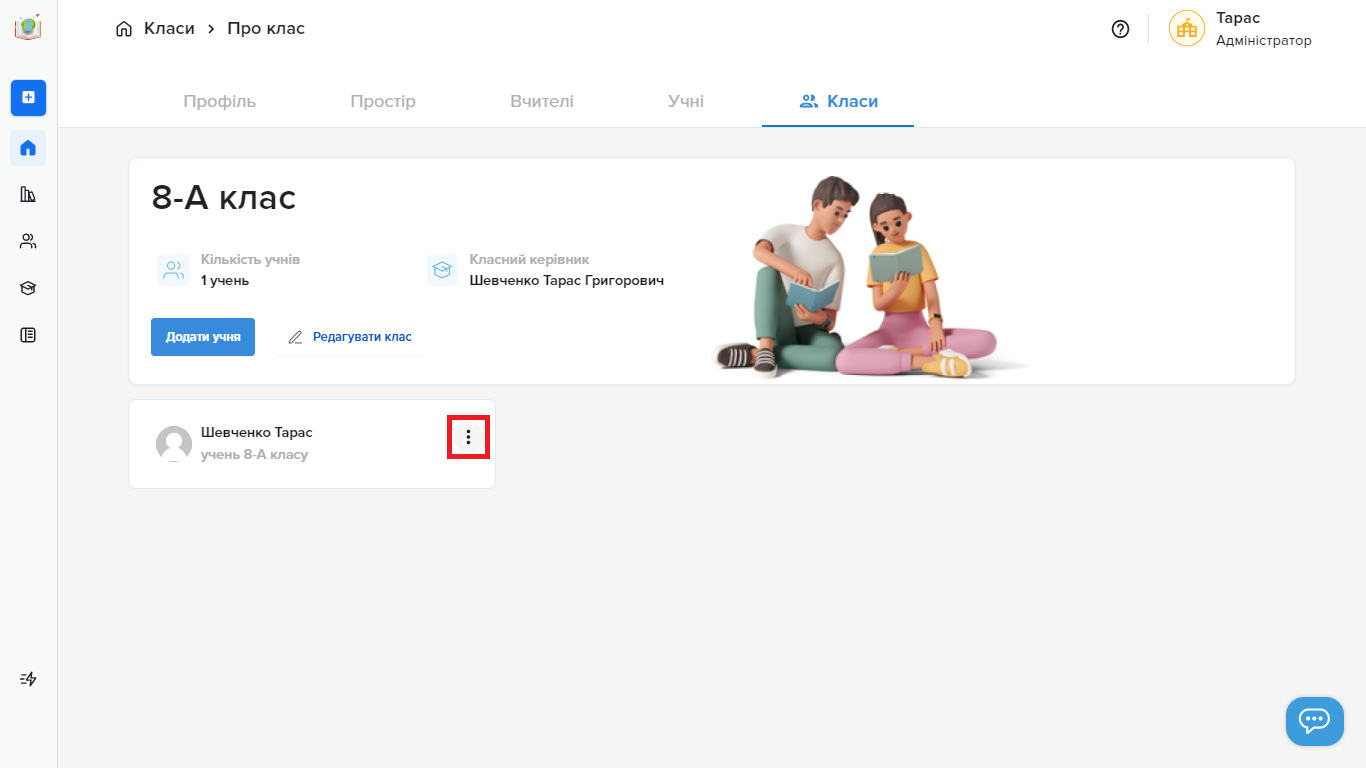The image size is (1366, 768).
Task: Click the 'учень 8-А класу' subtitle
Action: click(x=254, y=455)
